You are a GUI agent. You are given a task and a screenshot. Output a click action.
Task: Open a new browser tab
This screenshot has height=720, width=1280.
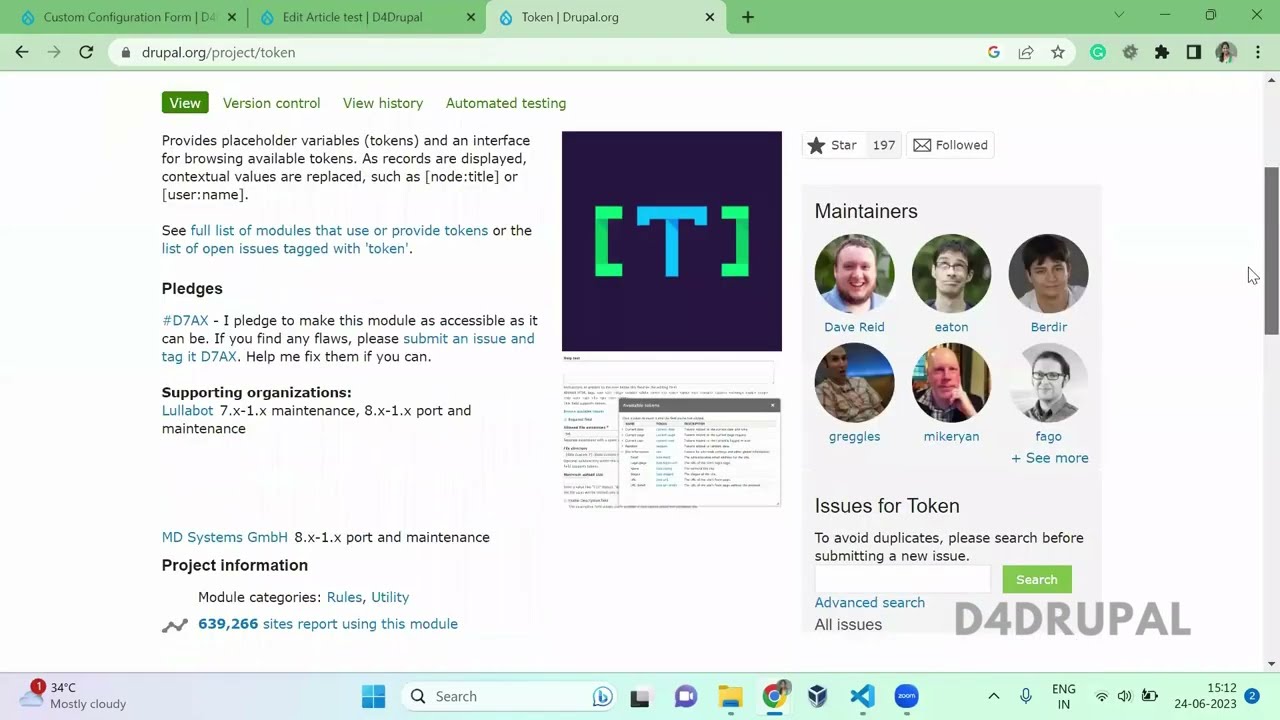[748, 17]
